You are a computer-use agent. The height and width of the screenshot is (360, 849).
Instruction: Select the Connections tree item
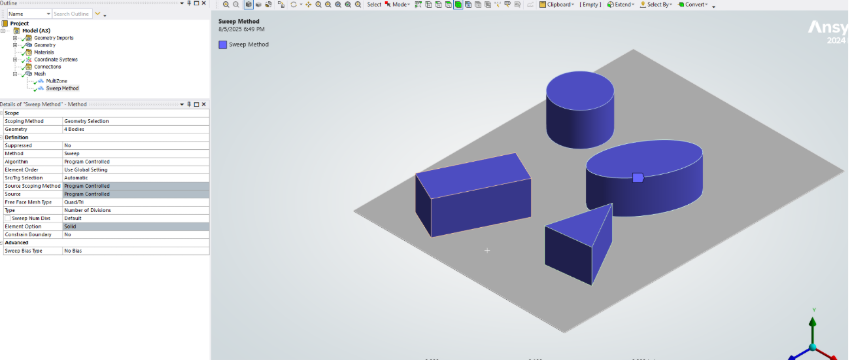[x=48, y=67]
